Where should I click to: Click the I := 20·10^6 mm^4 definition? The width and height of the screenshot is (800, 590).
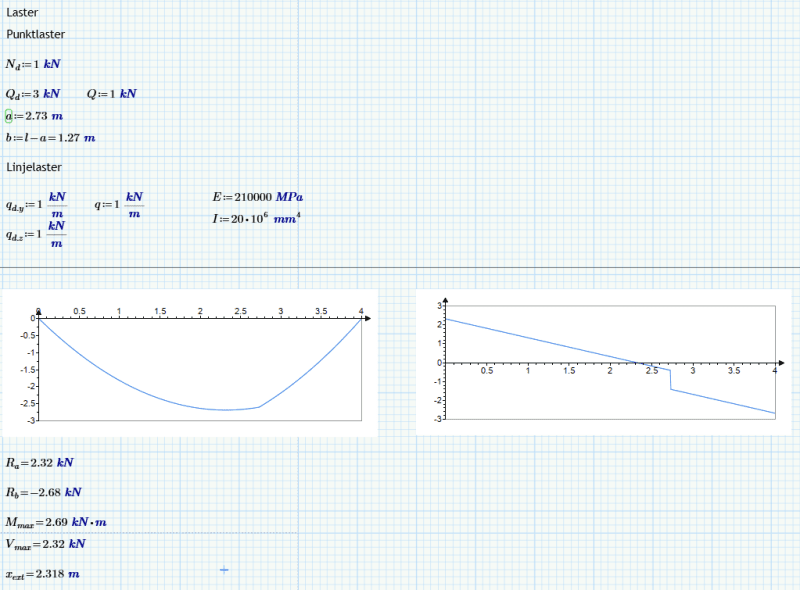point(257,218)
